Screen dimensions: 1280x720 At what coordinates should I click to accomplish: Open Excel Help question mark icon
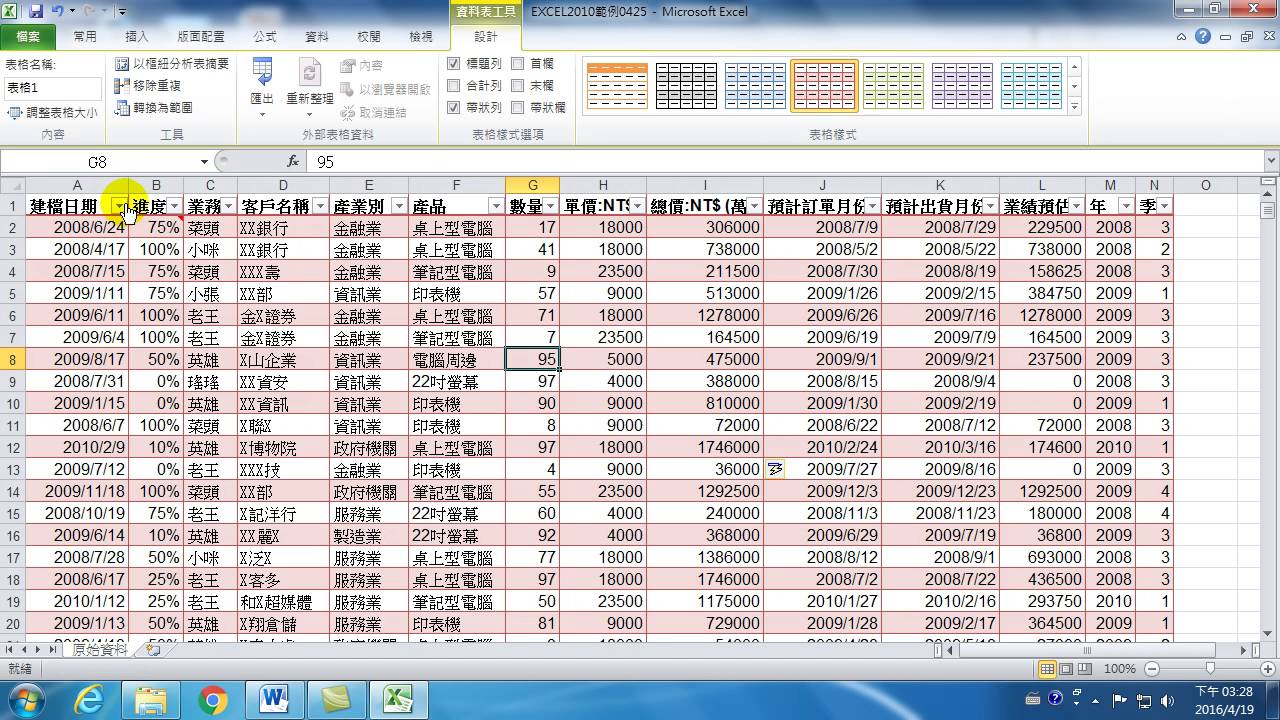1203,36
